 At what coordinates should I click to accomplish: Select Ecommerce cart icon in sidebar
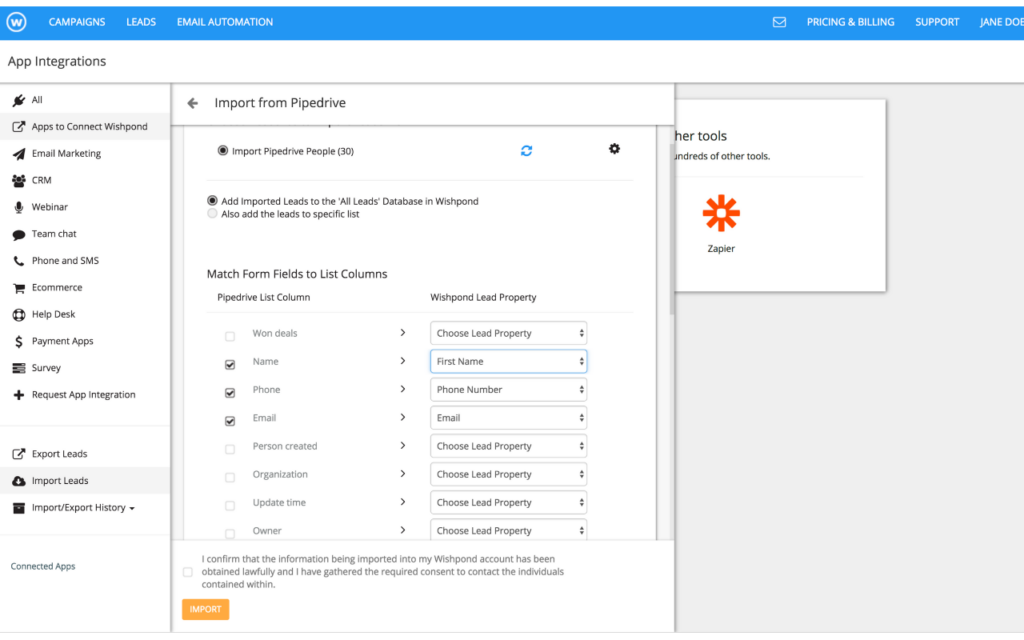(18, 288)
